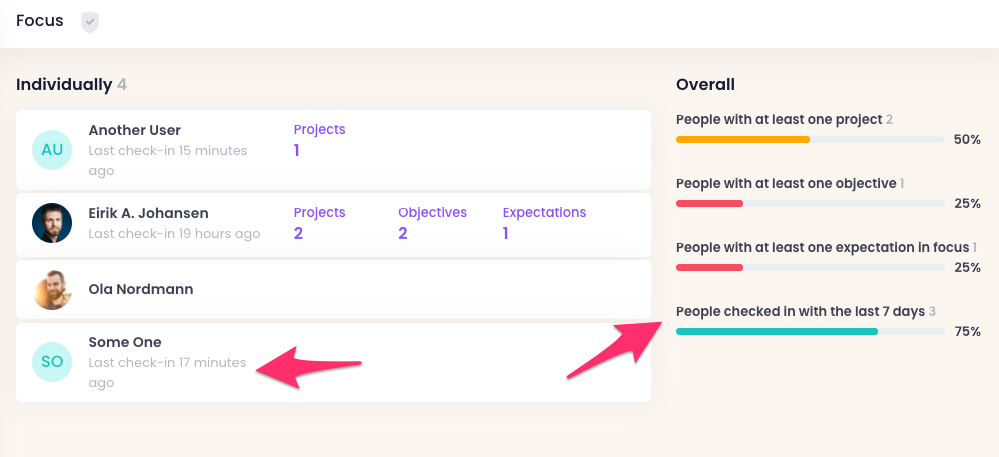The image size is (999, 457).
Task: Click the Individually section heading
Action: point(64,85)
